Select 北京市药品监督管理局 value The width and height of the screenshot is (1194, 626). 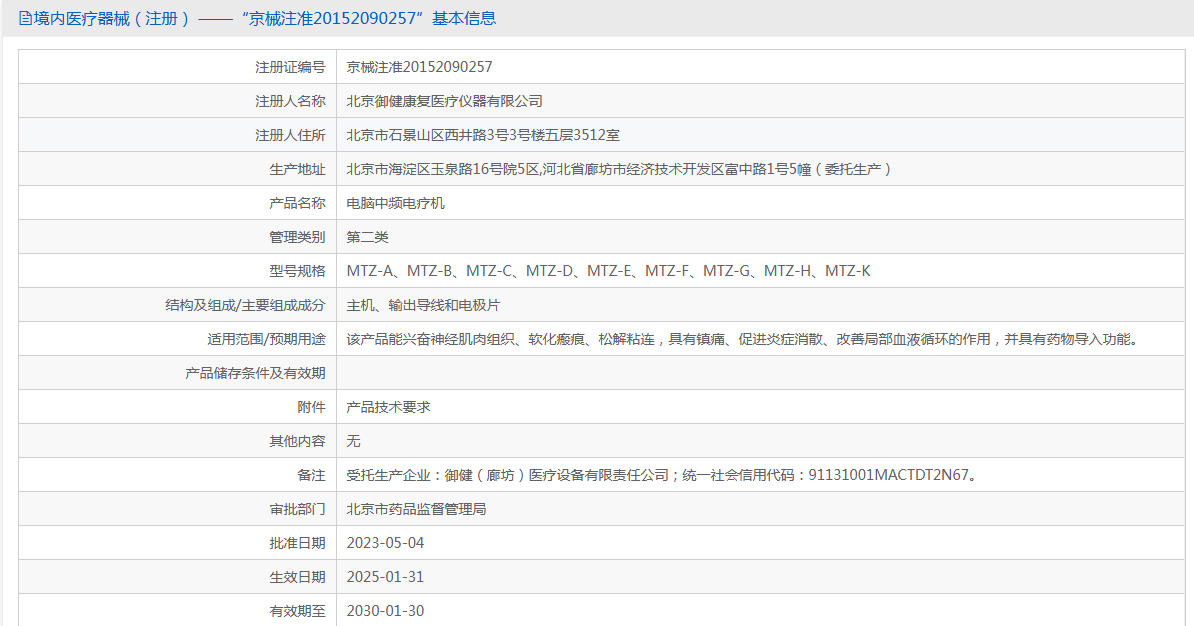click(x=417, y=509)
